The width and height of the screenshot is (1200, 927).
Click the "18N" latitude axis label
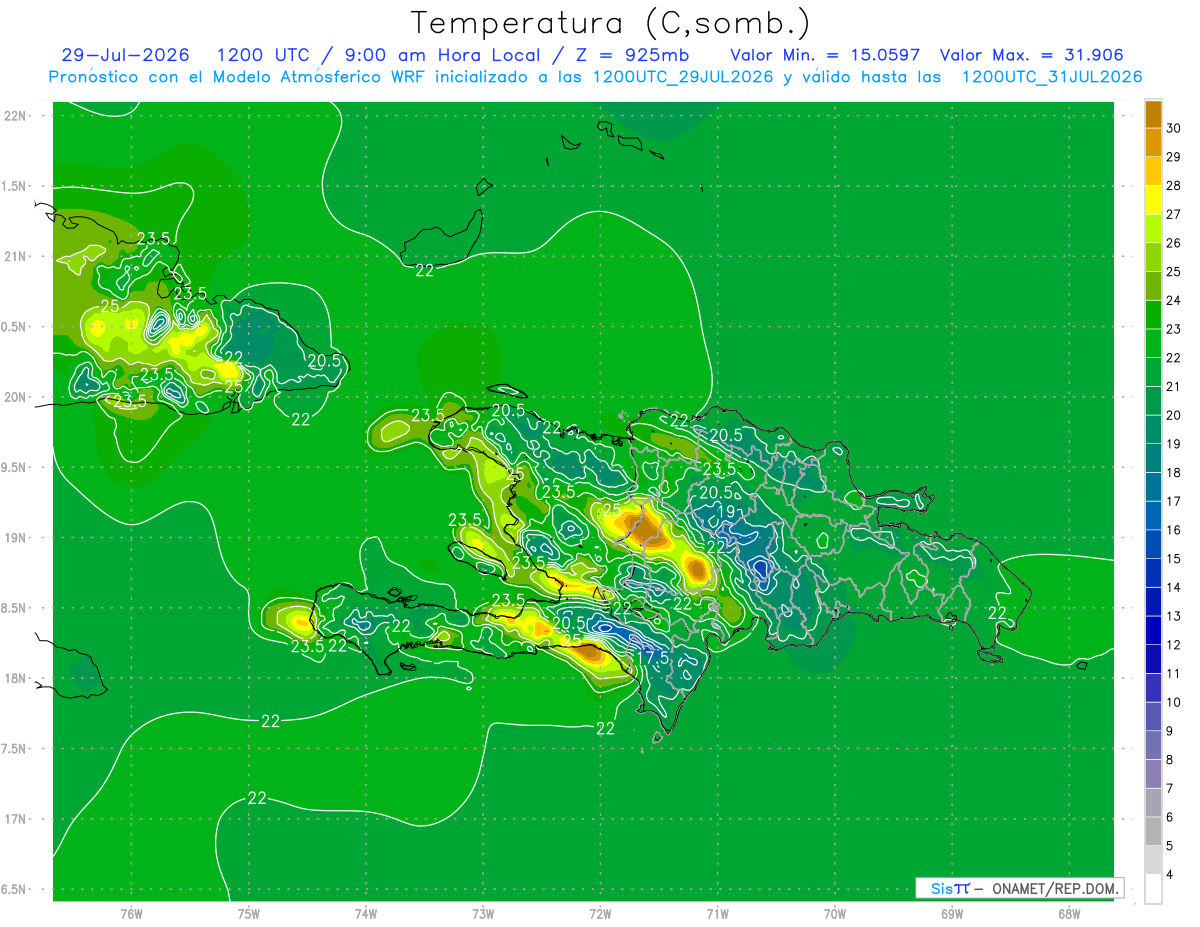click(15, 679)
